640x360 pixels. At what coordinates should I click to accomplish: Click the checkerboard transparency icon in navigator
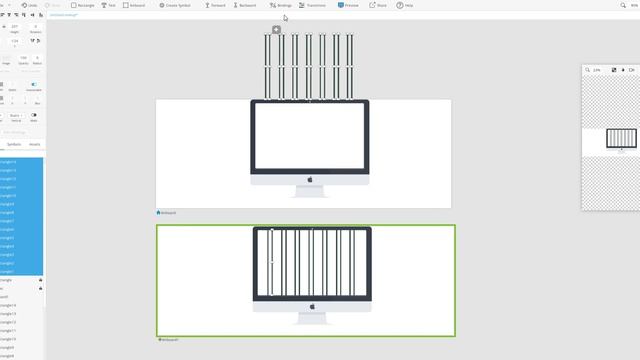pos(614,70)
